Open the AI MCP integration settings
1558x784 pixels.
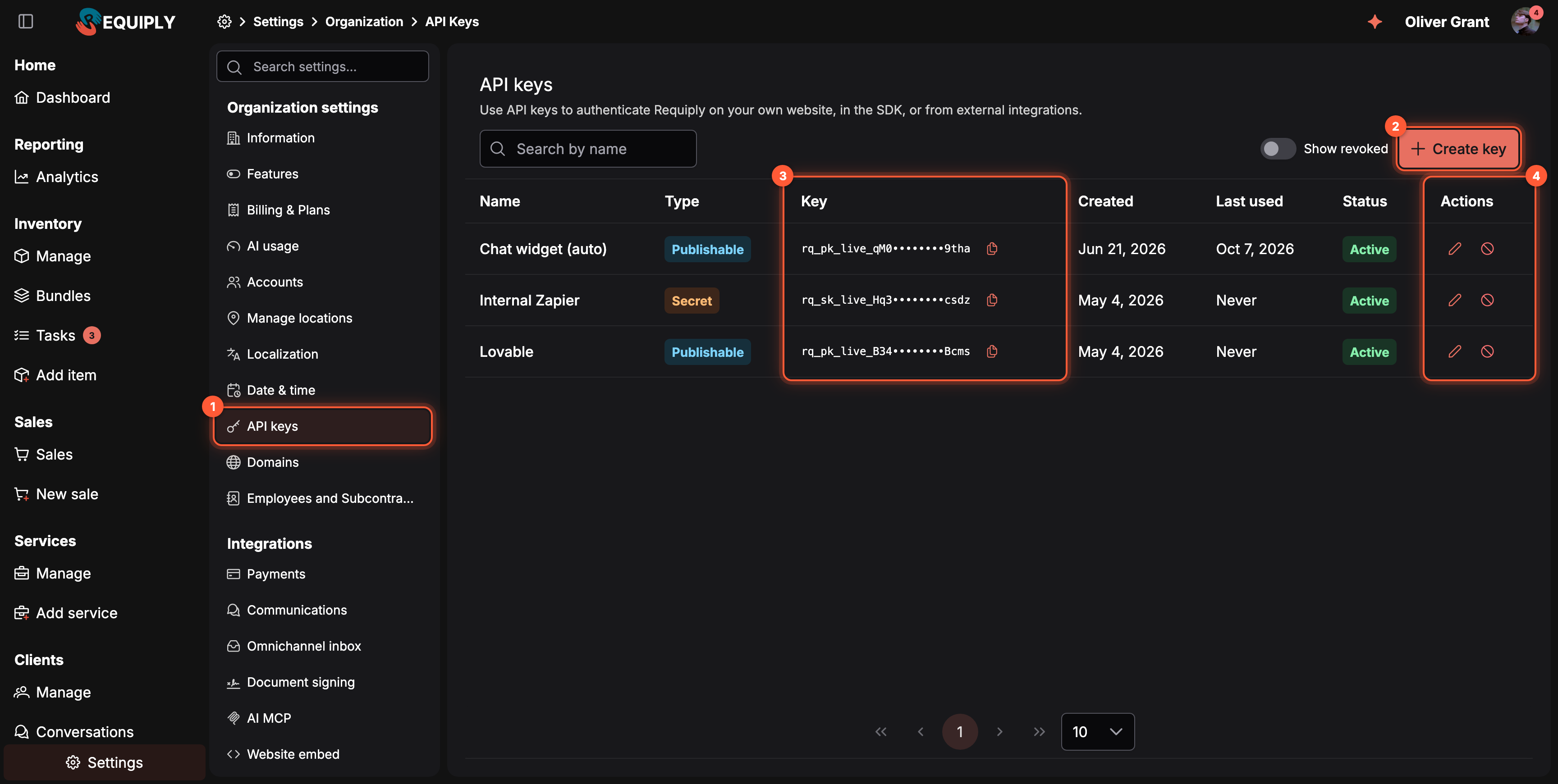point(322,718)
